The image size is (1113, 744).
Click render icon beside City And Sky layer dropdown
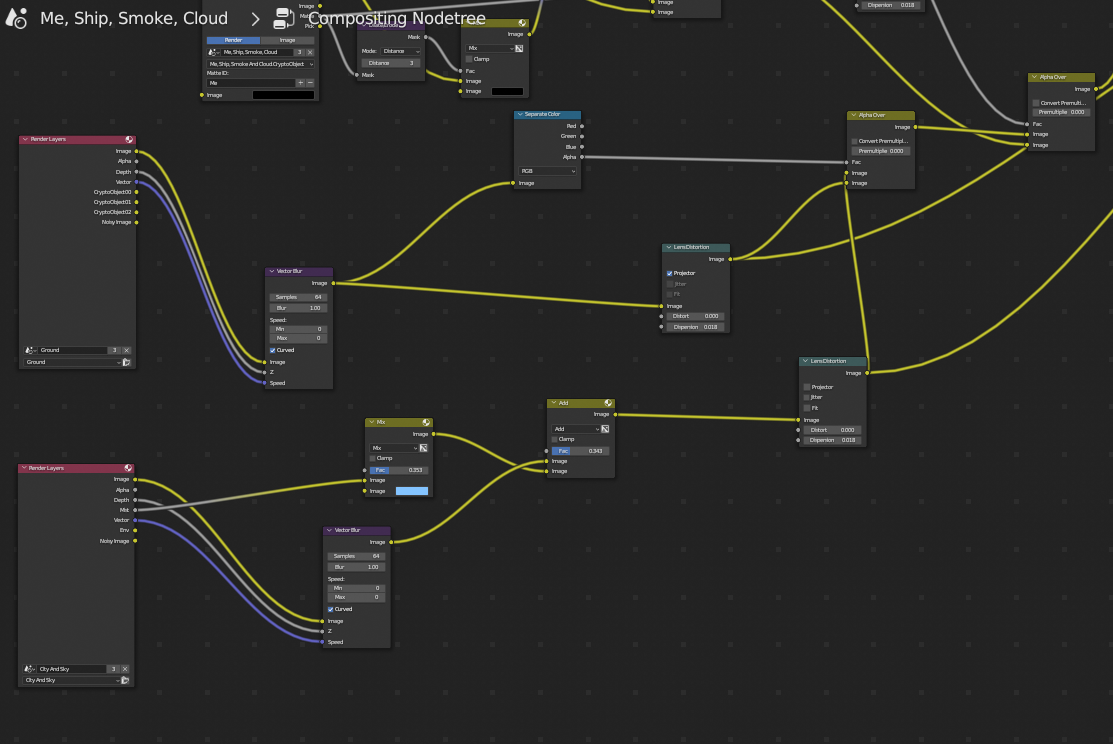click(125, 680)
